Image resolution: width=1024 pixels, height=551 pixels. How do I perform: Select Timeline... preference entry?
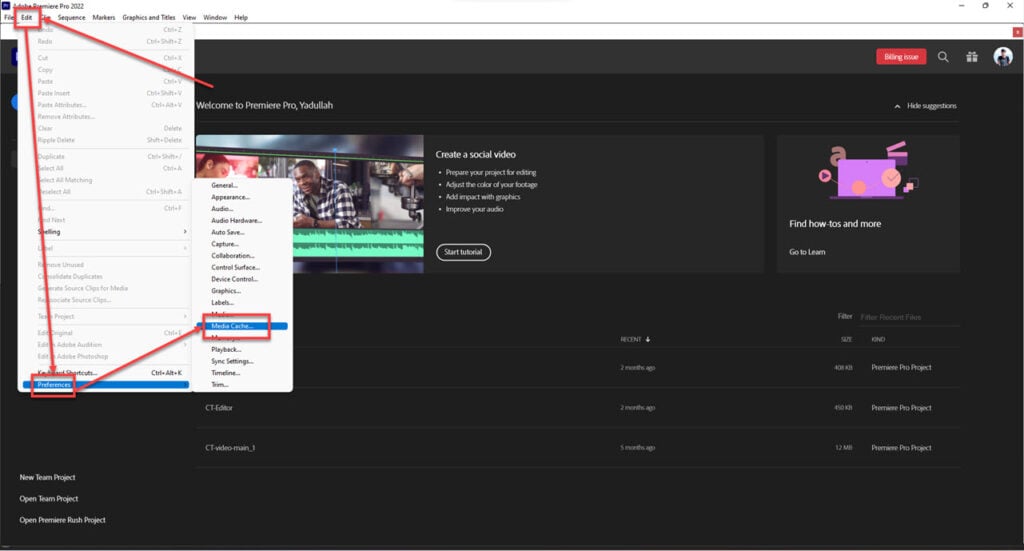click(225, 373)
